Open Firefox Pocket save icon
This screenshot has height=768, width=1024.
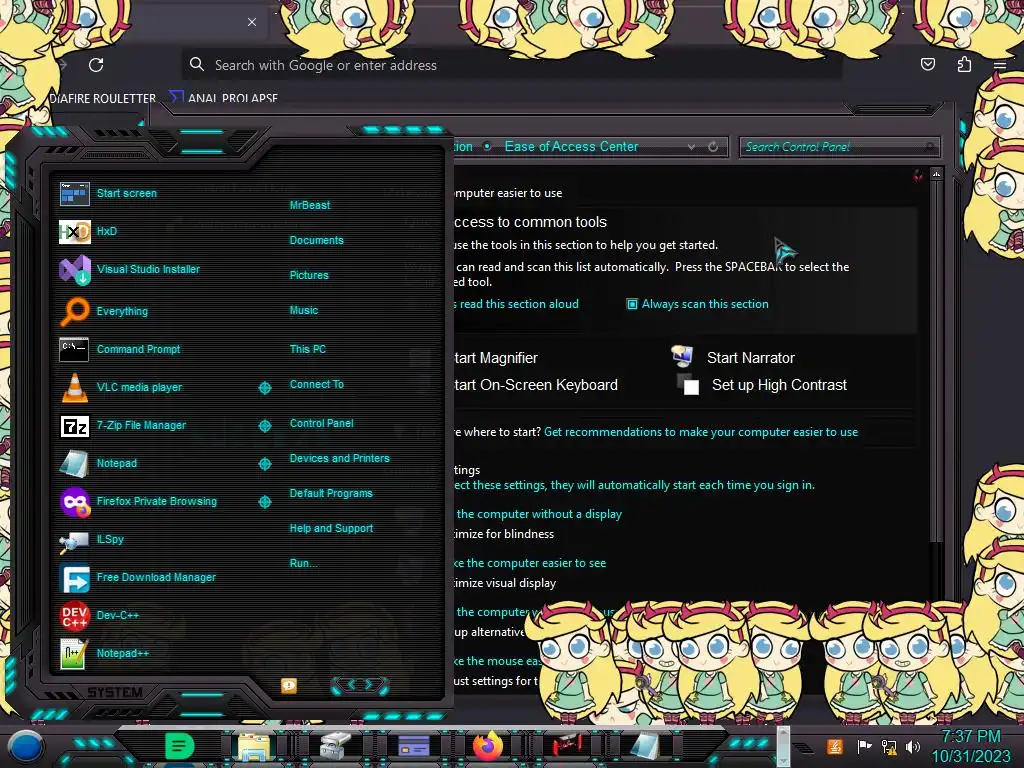click(927, 64)
